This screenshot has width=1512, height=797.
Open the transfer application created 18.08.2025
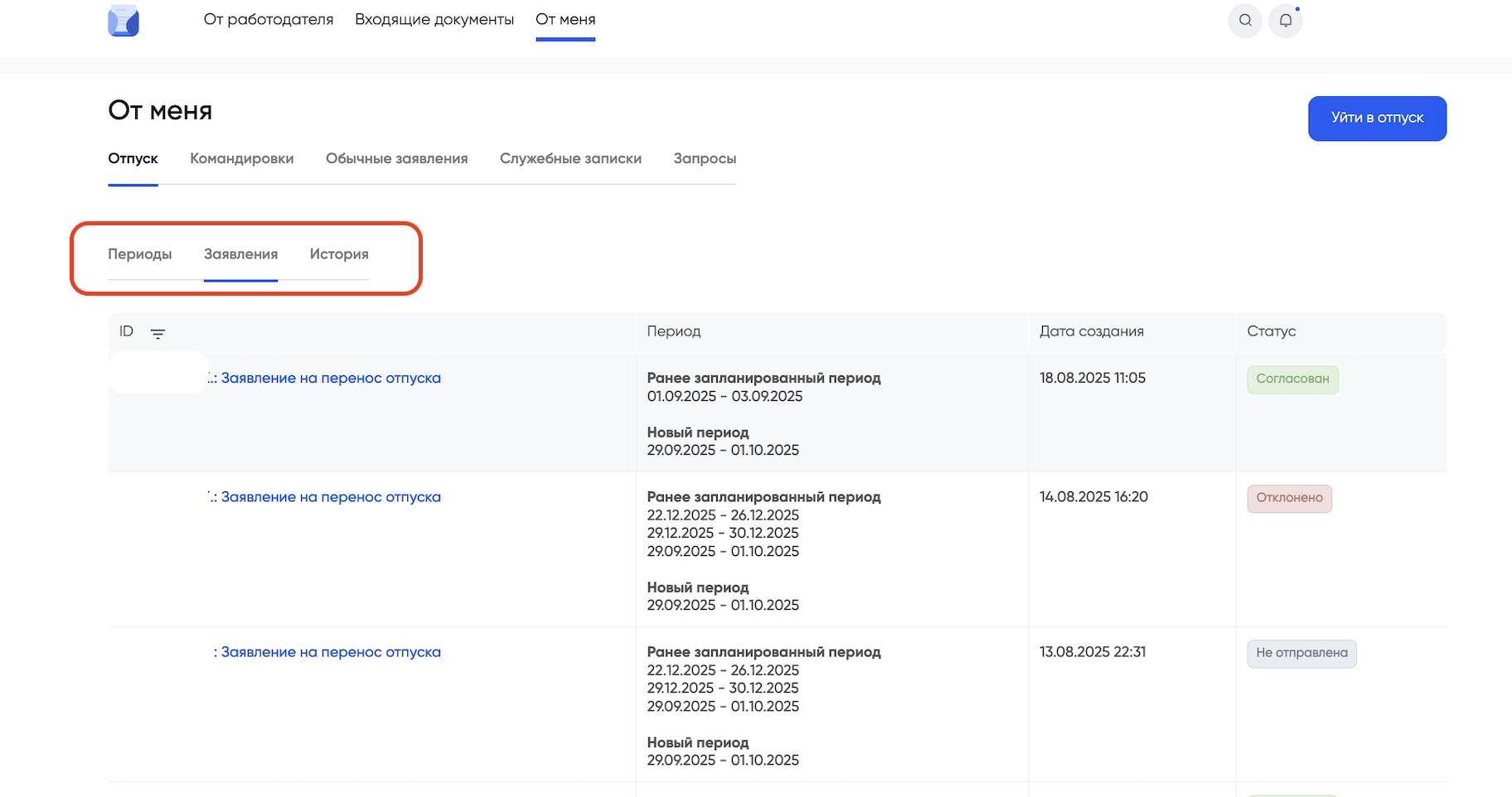click(x=330, y=379)
